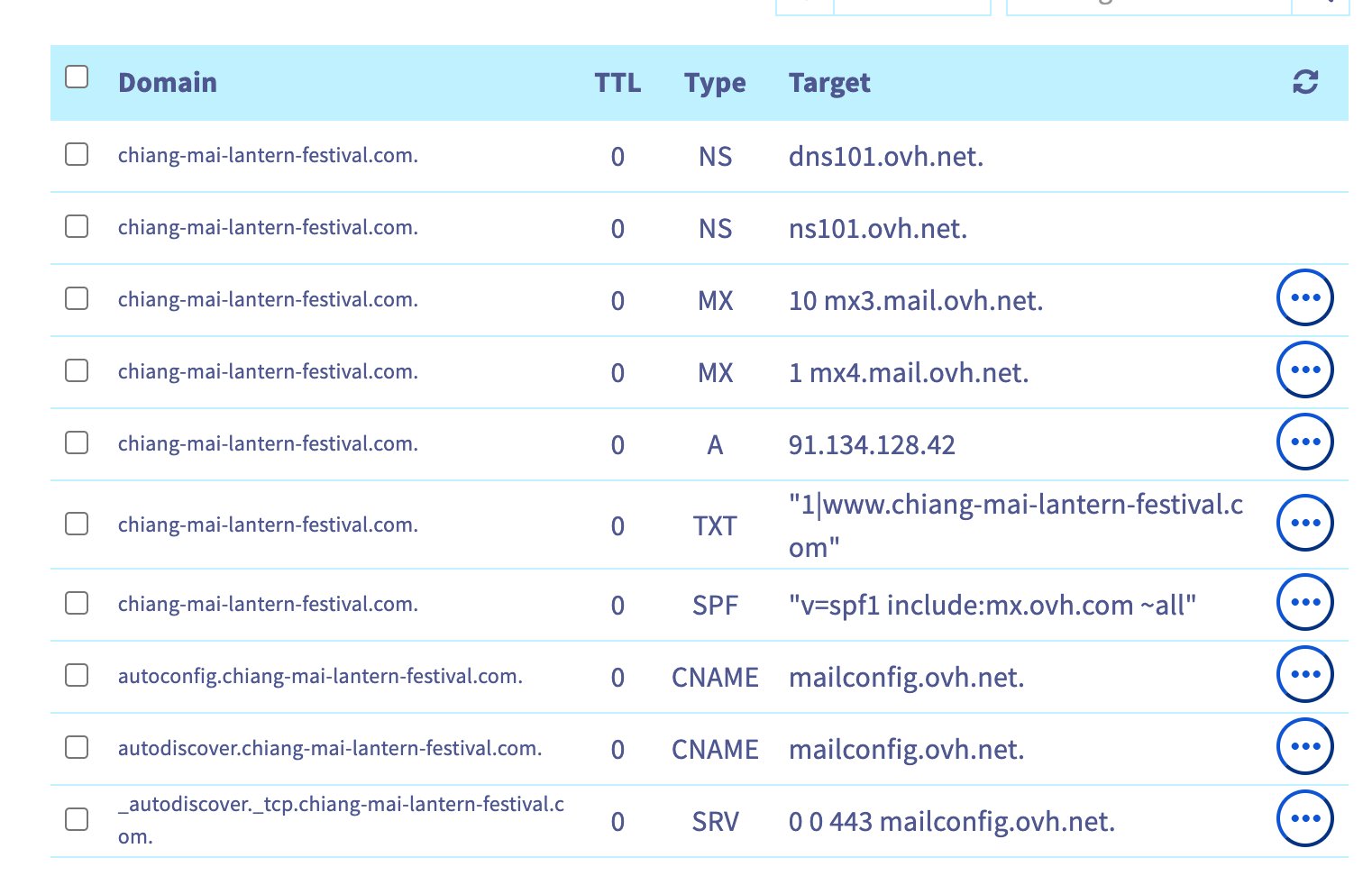Select the SRV record row checkbox
Viewport: 1372px width, 894px height.
(77, 819)
